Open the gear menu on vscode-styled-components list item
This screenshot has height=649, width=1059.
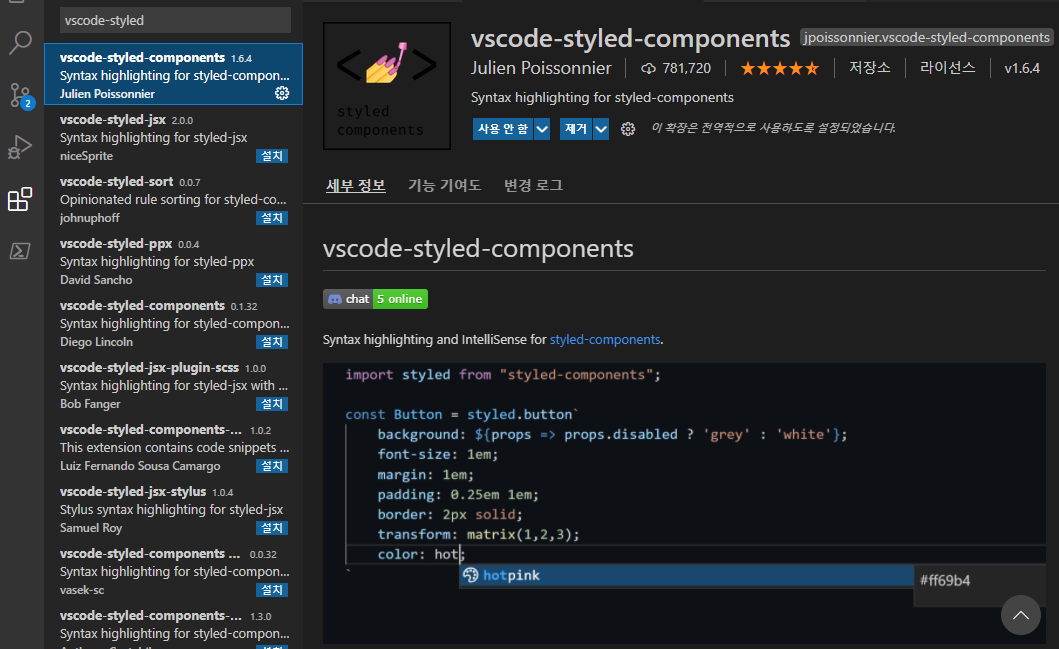tap(281, 92)
